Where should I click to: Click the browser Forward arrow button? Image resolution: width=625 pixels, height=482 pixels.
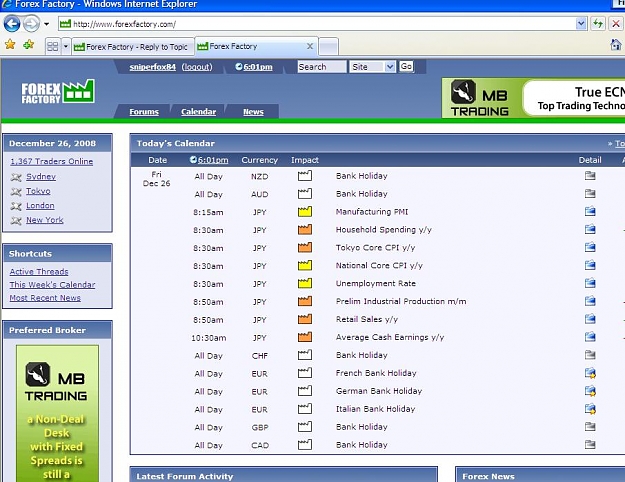(31, 24)
